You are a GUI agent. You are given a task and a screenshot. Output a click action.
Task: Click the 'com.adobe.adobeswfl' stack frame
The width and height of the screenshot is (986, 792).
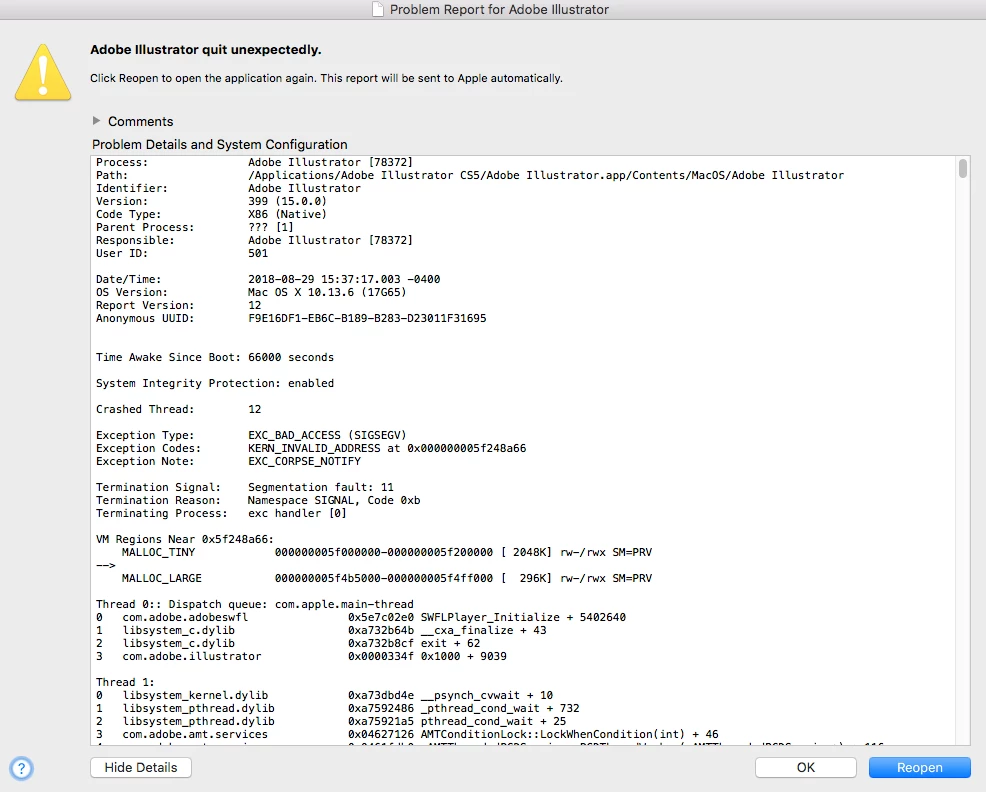click(x=360, y=618)
